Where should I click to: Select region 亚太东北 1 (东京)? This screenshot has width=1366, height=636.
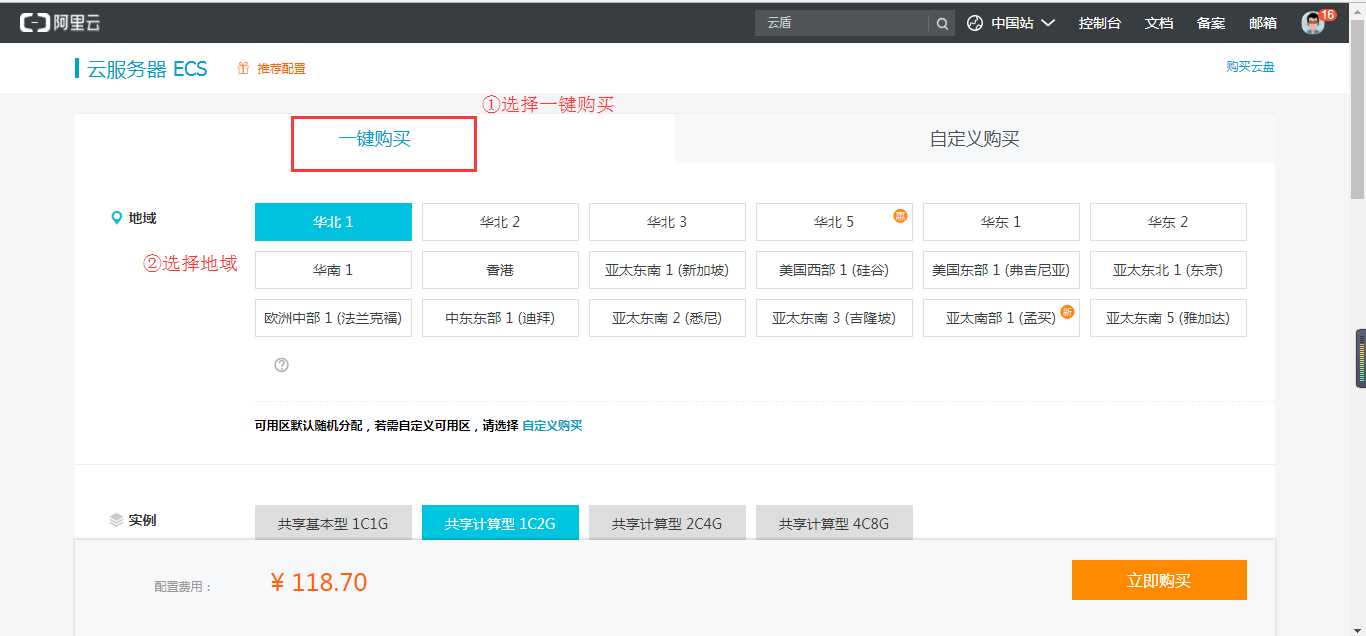(x=1168, y=270)
